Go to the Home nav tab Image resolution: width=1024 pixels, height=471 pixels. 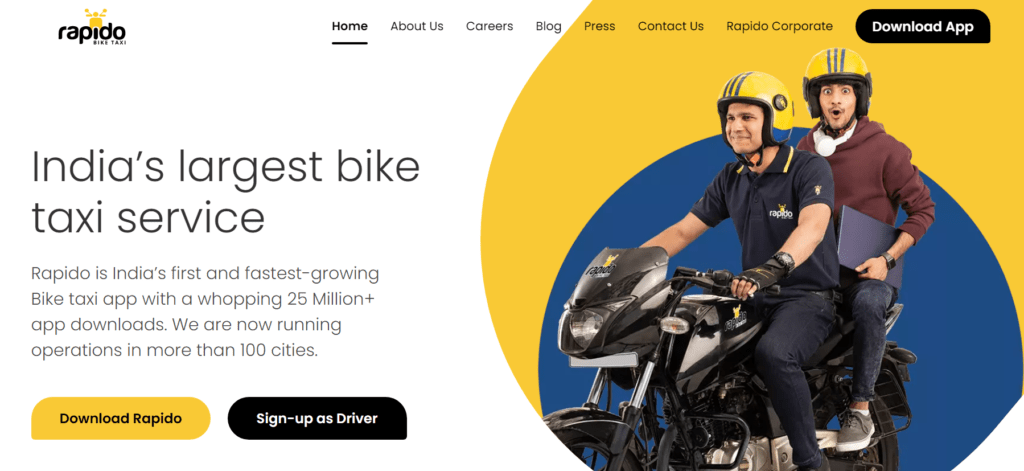click(349, 26)
